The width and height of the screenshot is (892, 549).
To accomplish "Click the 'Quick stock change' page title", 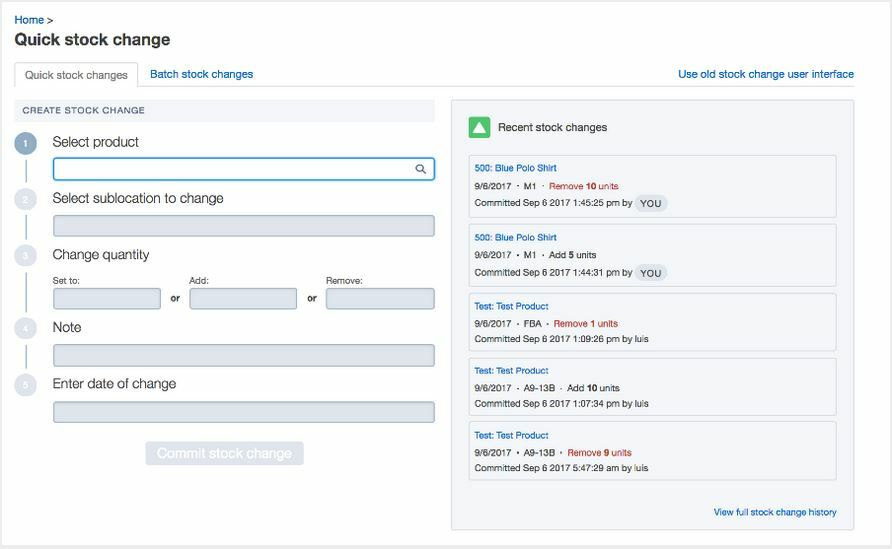I will point(92,39).
